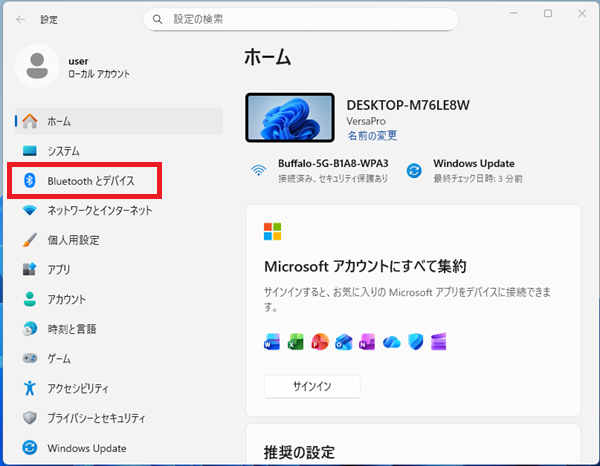Open アプリ settings
The height and width of the screenshot is (466, 600).
point(119,269)
